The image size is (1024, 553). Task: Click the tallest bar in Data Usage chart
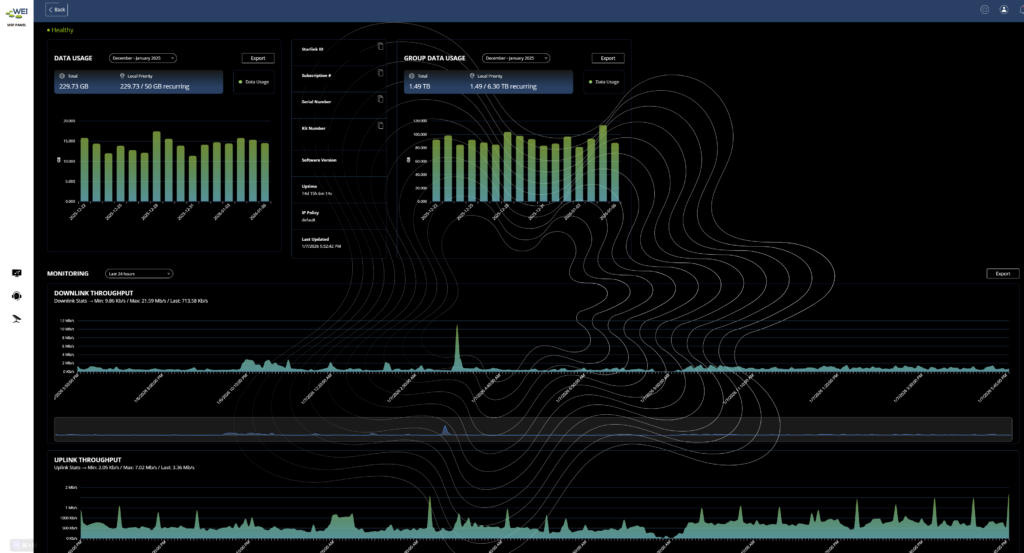(157, 166)
